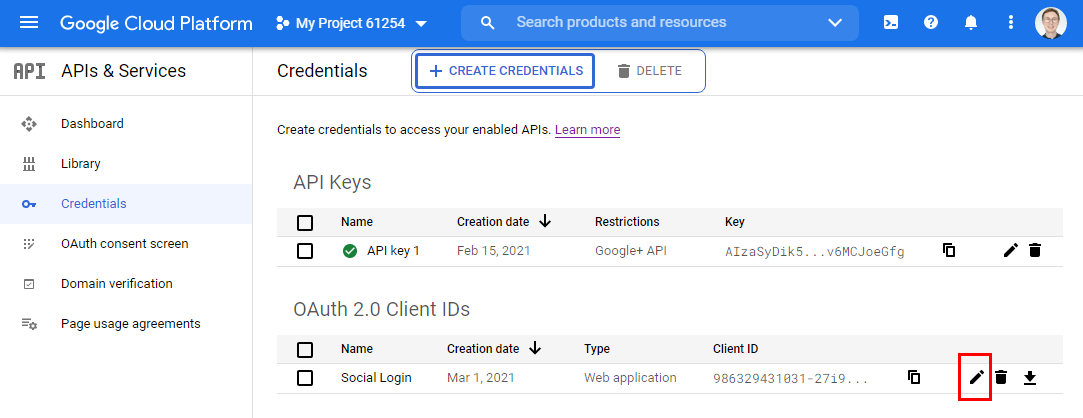
Task: Select Credentials in the sidebar
Action: pyautogui.click(x=126, y=204)
